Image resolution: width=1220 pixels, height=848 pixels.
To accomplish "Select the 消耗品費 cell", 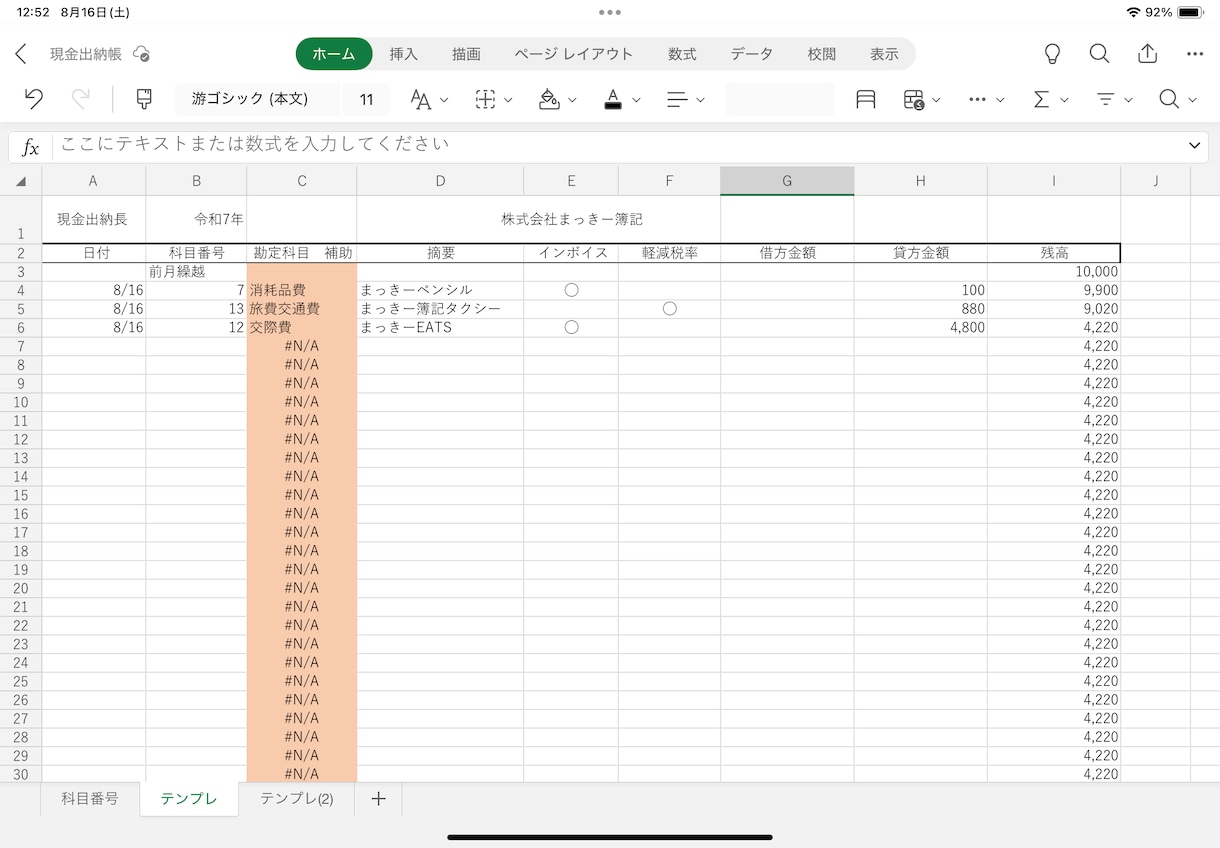I will click(302, 290).
